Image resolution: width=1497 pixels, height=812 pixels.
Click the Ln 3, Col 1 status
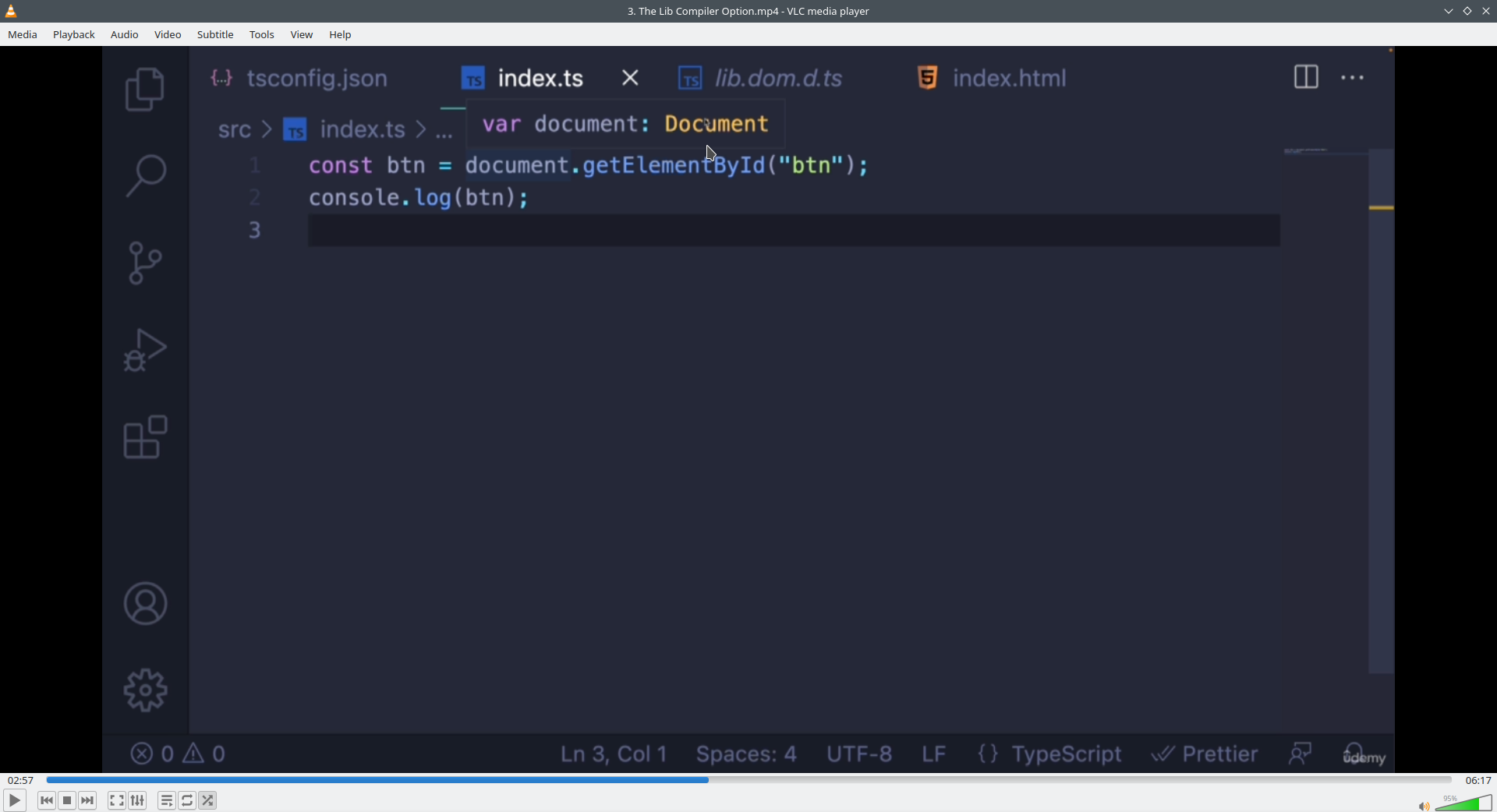point(614,754)
